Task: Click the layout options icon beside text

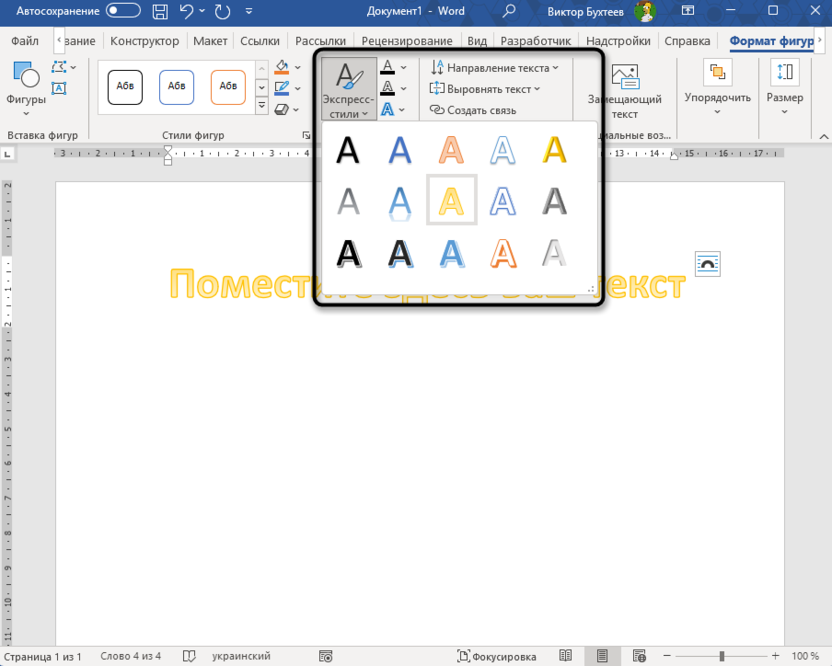Action: point(707,264)
